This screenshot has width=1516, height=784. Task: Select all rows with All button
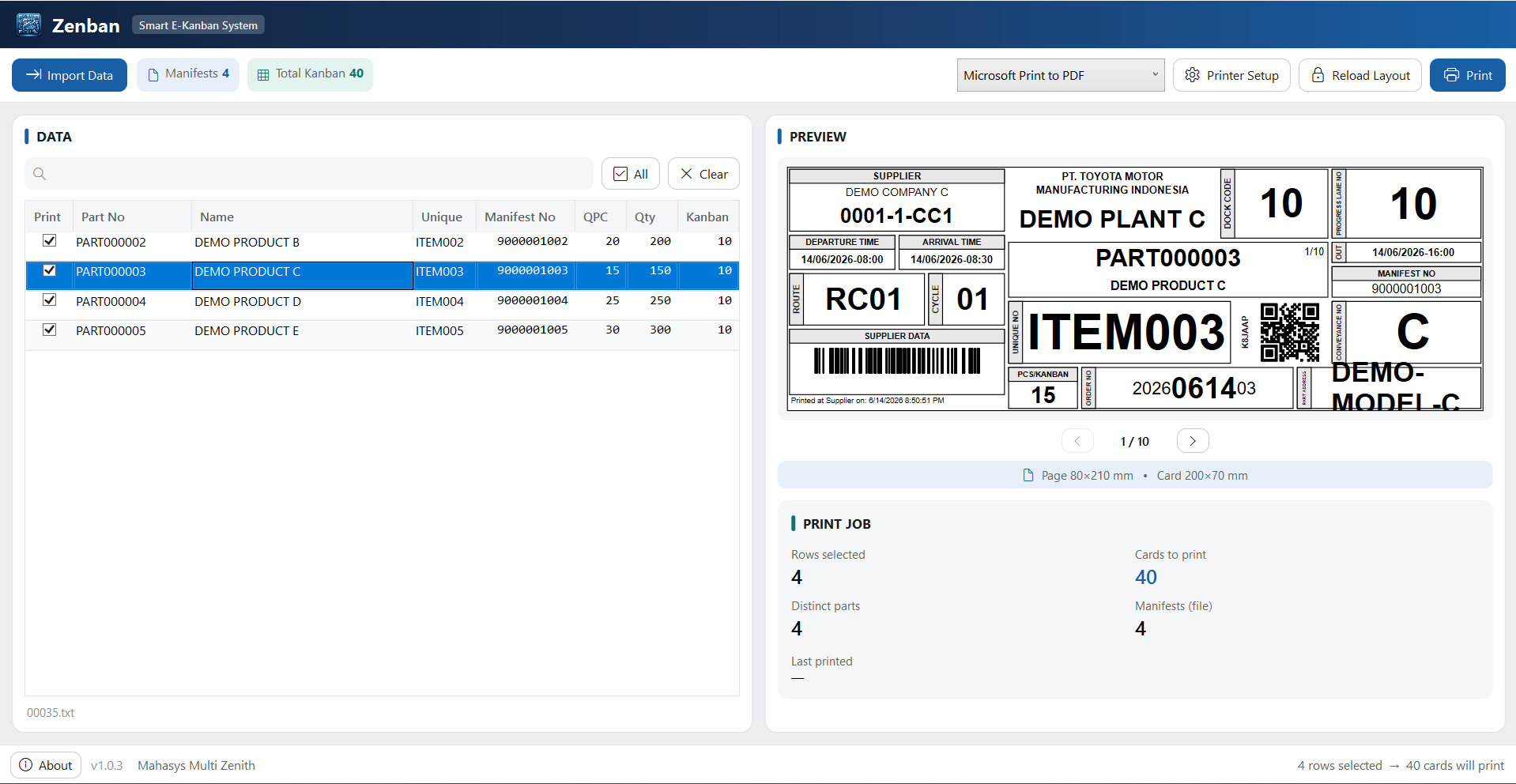[x=630, y=174]
